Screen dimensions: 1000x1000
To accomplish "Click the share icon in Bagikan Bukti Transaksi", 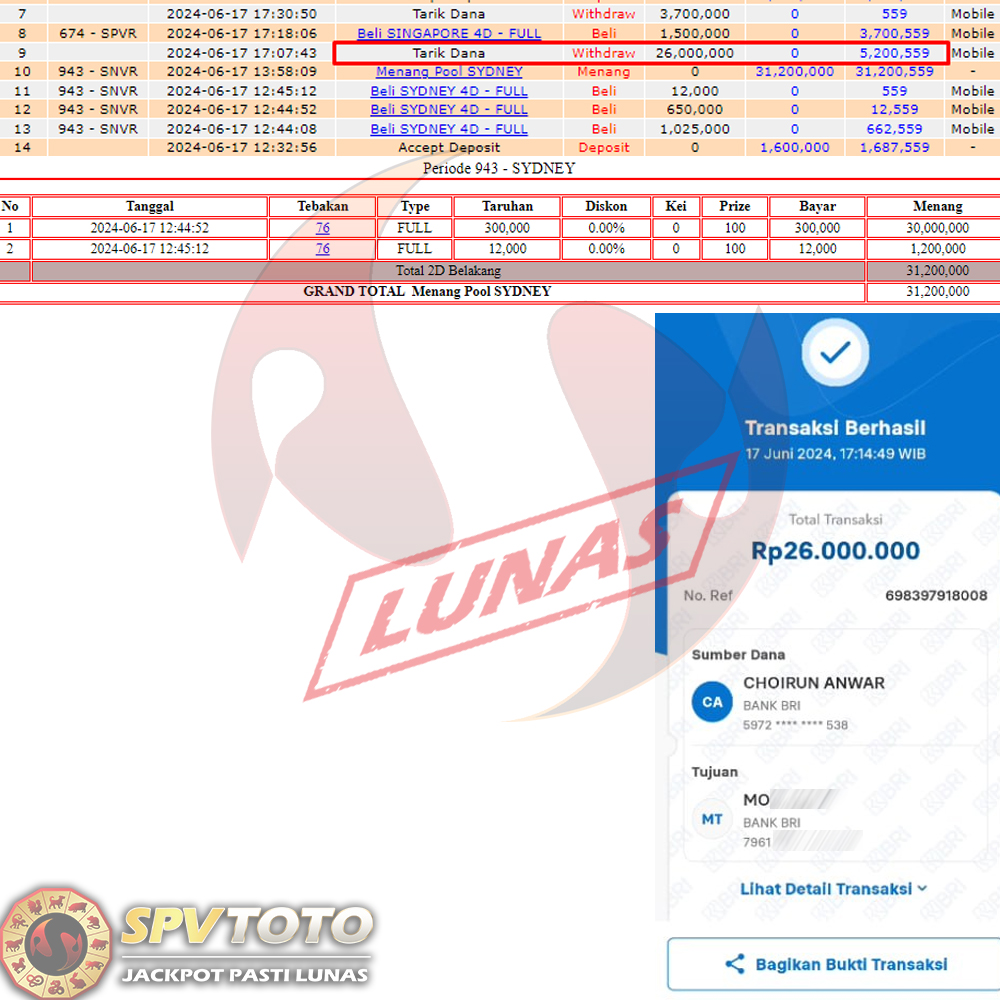I will 735,964.
